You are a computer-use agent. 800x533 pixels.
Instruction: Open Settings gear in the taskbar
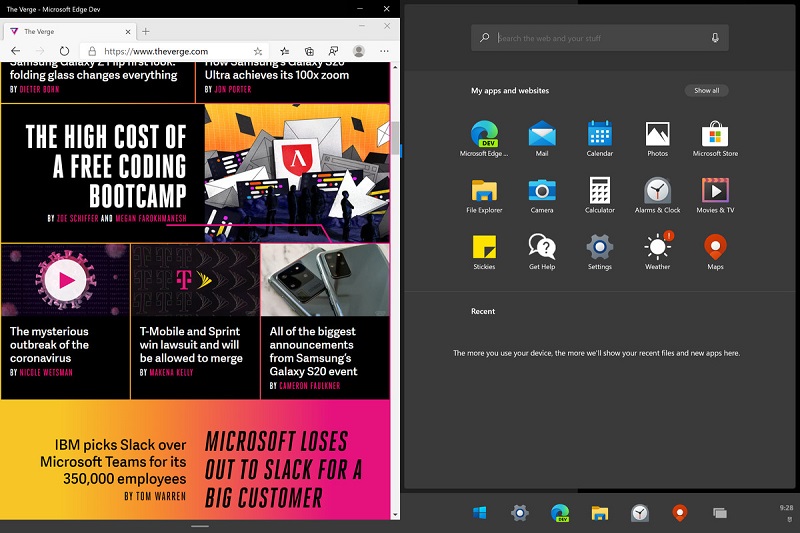pos(519,513)
